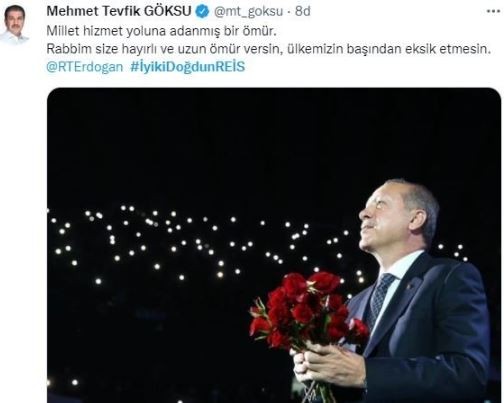Open the #İyikiDoğdunREİS hashtag
Screen dimensions: 504x403
coord(188,67)
